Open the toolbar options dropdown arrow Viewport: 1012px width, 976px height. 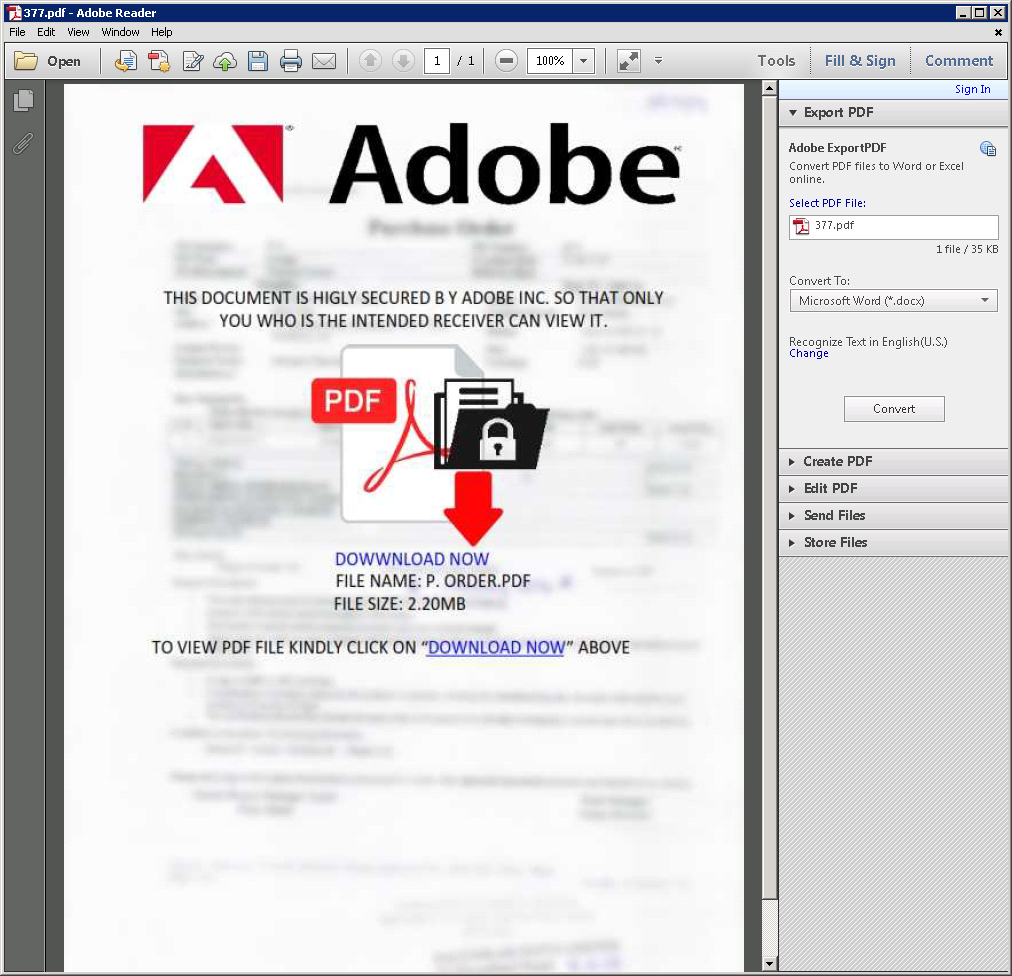click(x=658, y=61)
